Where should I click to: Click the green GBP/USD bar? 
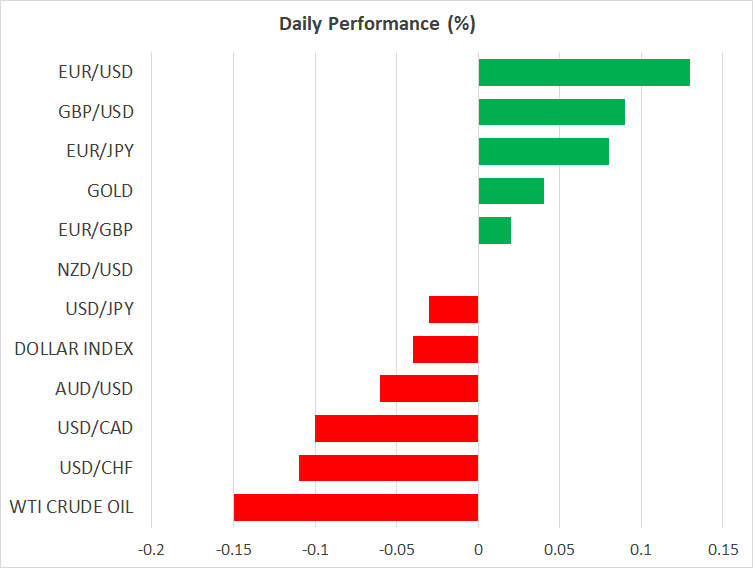pos(551,112)
